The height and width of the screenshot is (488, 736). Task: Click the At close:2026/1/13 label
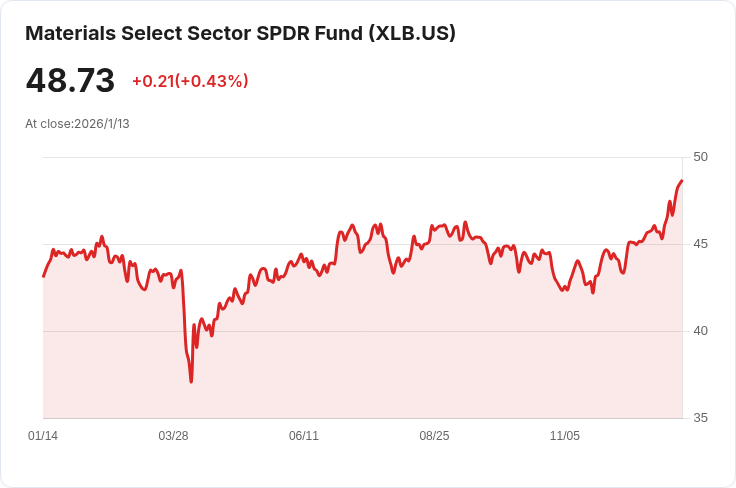click(x=77, y=123)
